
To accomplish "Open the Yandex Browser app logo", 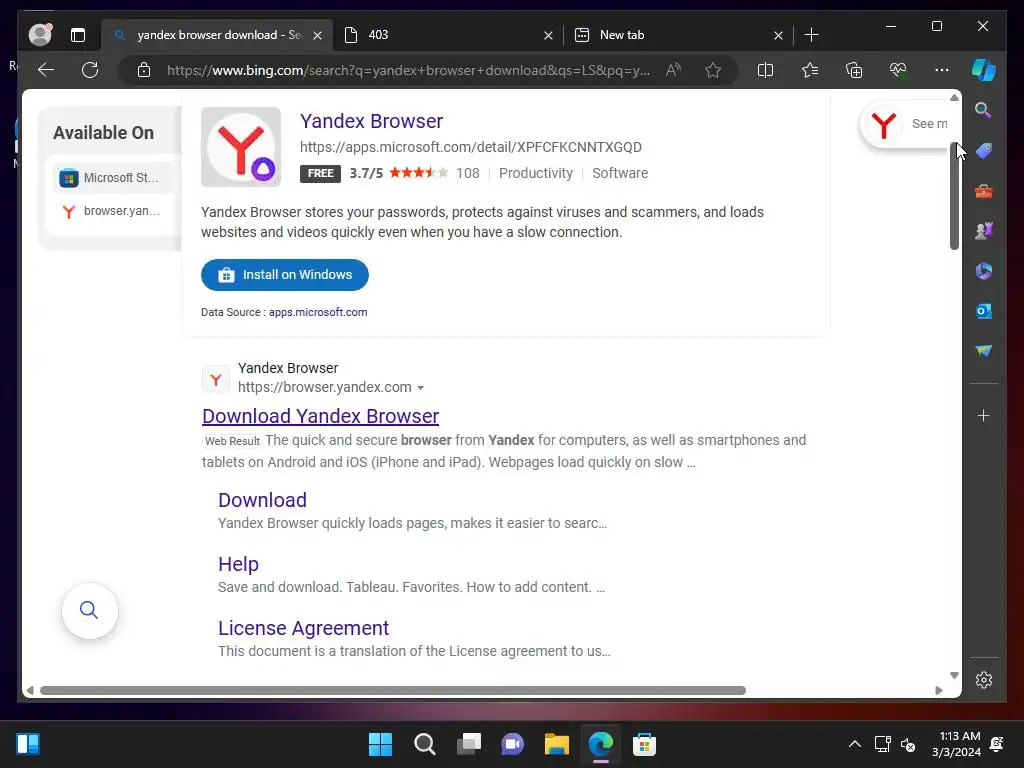I will coord(241,147).
